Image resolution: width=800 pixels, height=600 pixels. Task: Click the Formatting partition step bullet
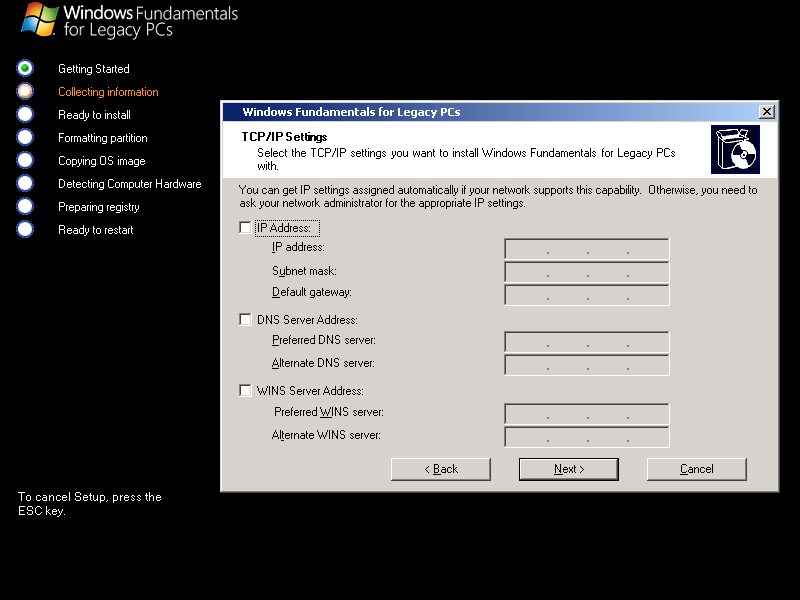click(x=25, y=137)
